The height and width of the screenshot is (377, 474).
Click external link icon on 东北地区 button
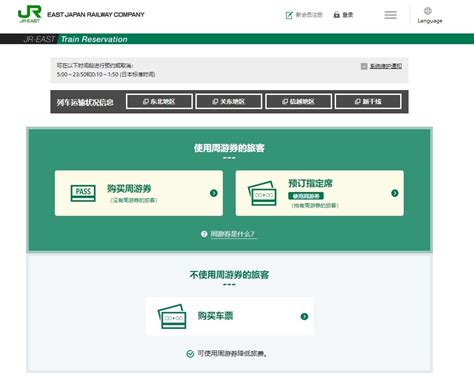(146, 102)
